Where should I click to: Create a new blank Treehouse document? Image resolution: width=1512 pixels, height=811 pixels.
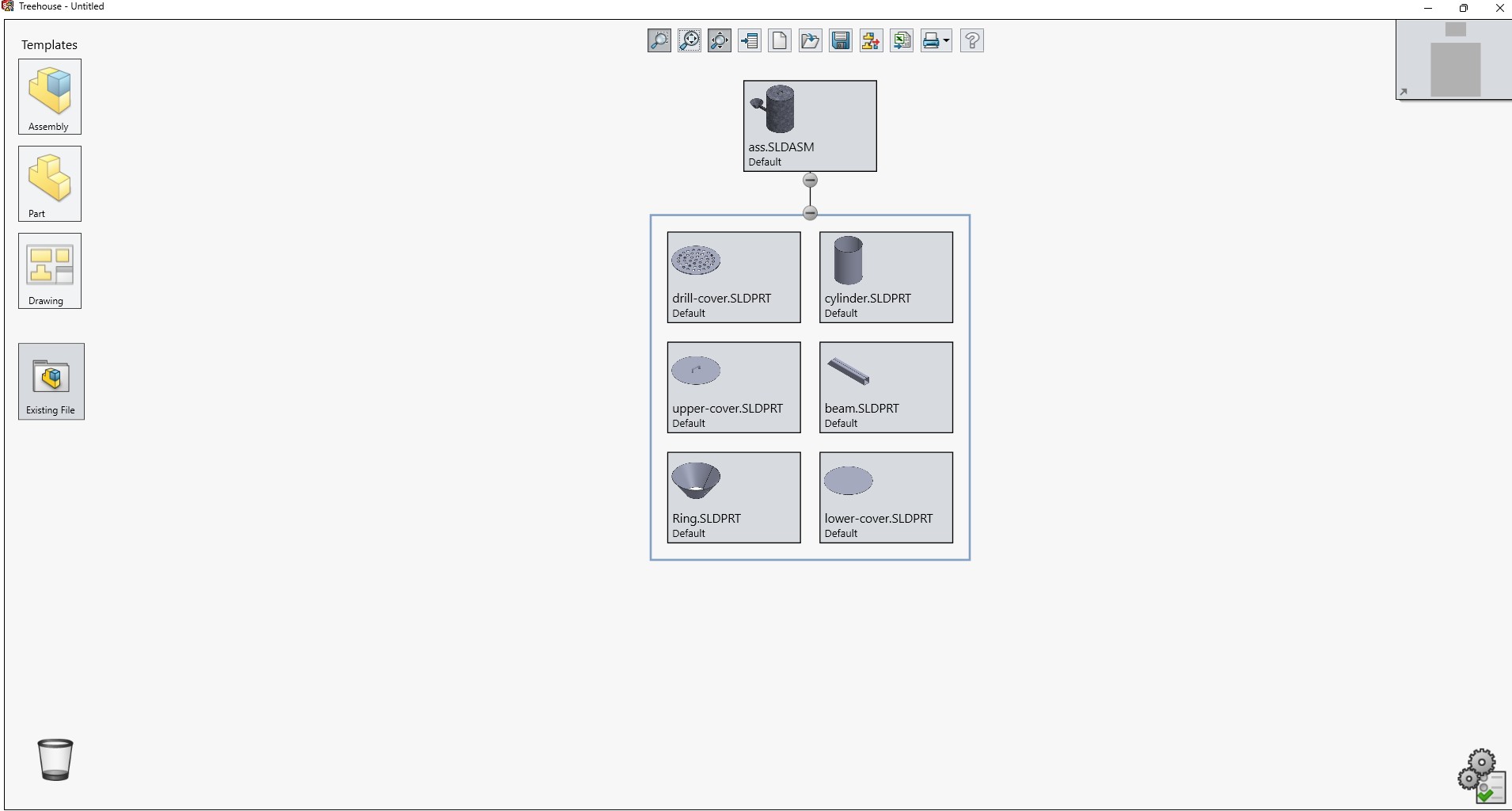tap(780, 40)
